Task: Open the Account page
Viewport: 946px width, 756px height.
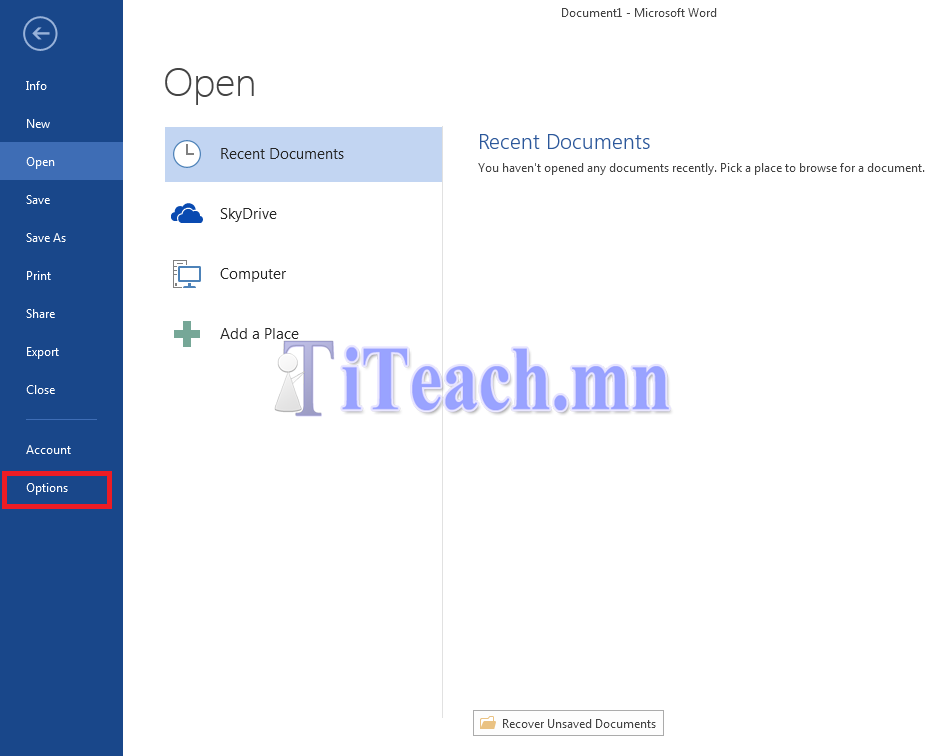Action: 49,450
